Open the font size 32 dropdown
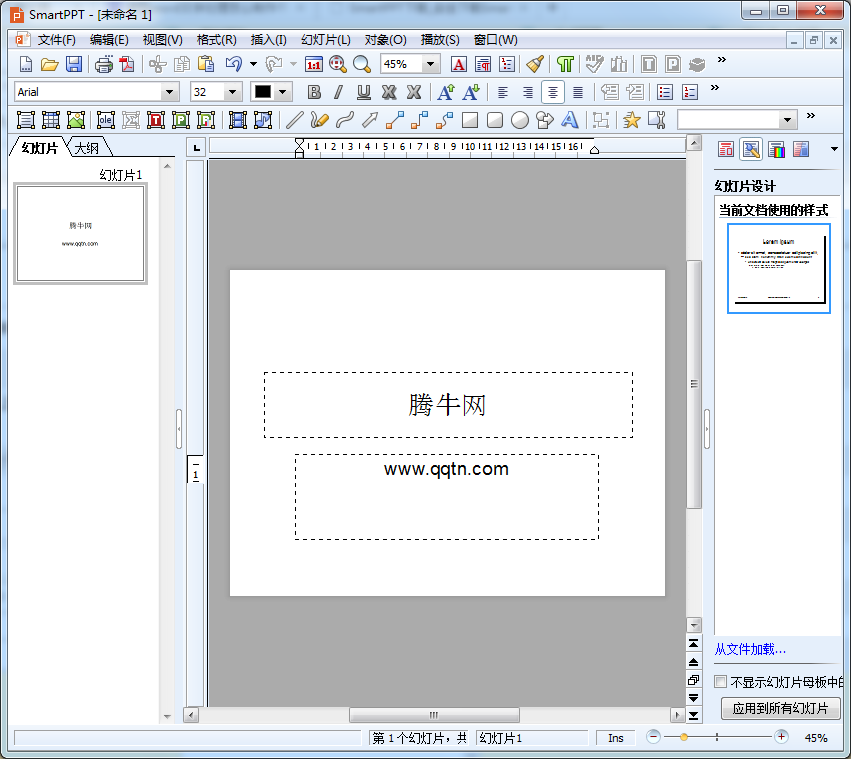Viewport: 851px width, 759px height. pyautogui.click(x=233, y=92)
